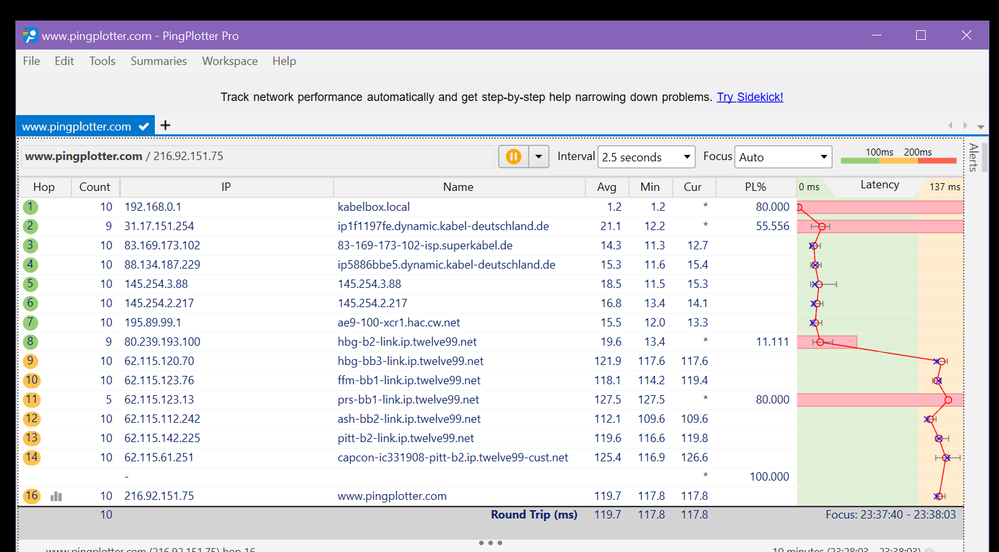Viewport: 999px width, 552px height.
Task: Click the hop 16 circle icon
Action: 31,496
